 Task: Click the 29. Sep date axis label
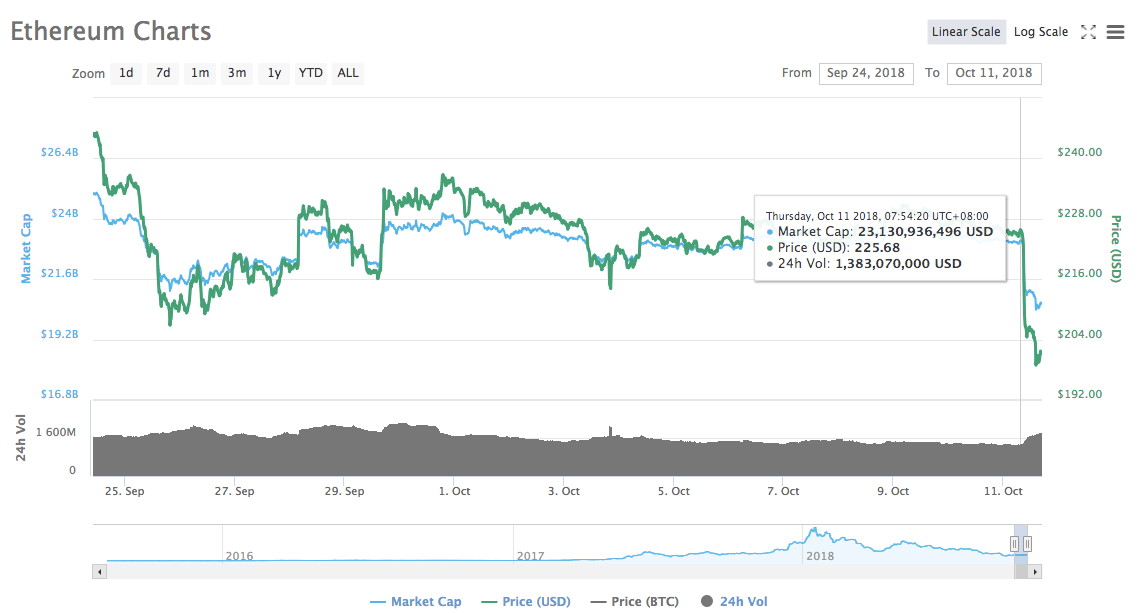(x=344, y=491)
